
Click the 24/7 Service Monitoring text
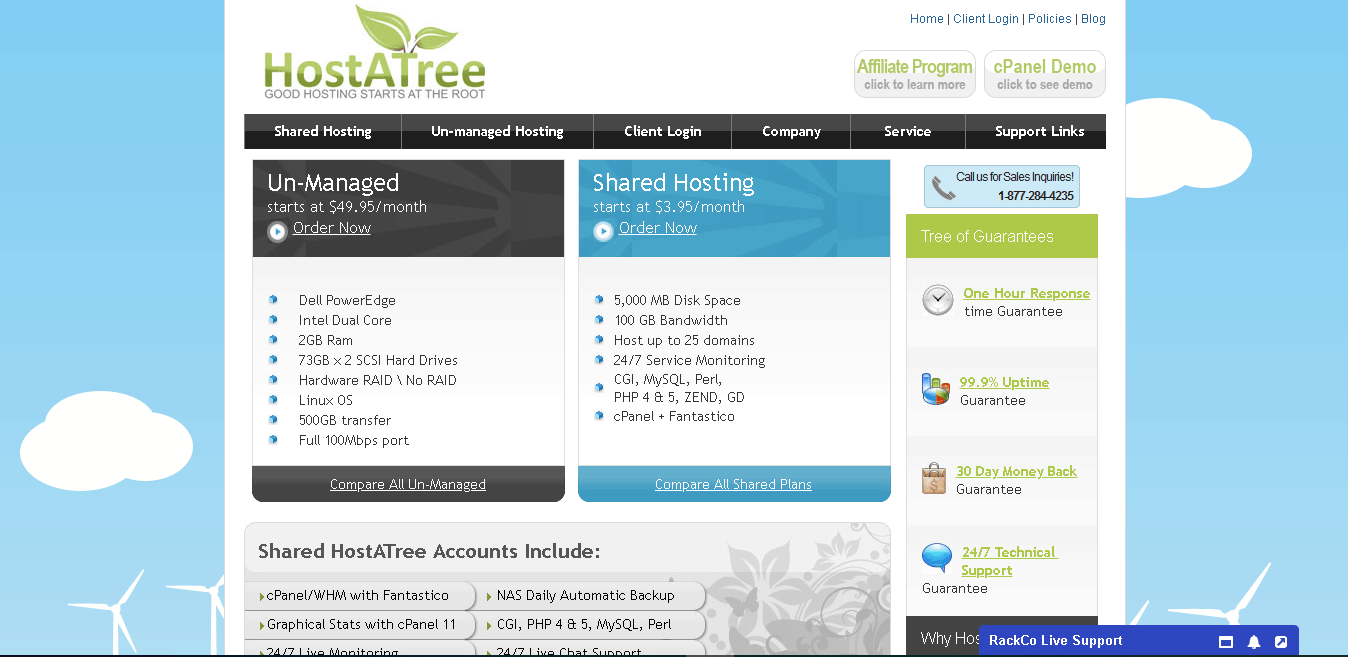(689, 360)
